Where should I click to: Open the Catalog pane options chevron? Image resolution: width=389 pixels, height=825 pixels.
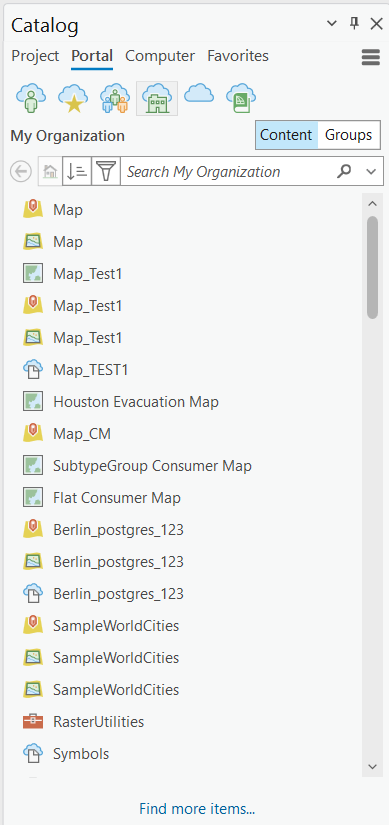click(332, 23)
